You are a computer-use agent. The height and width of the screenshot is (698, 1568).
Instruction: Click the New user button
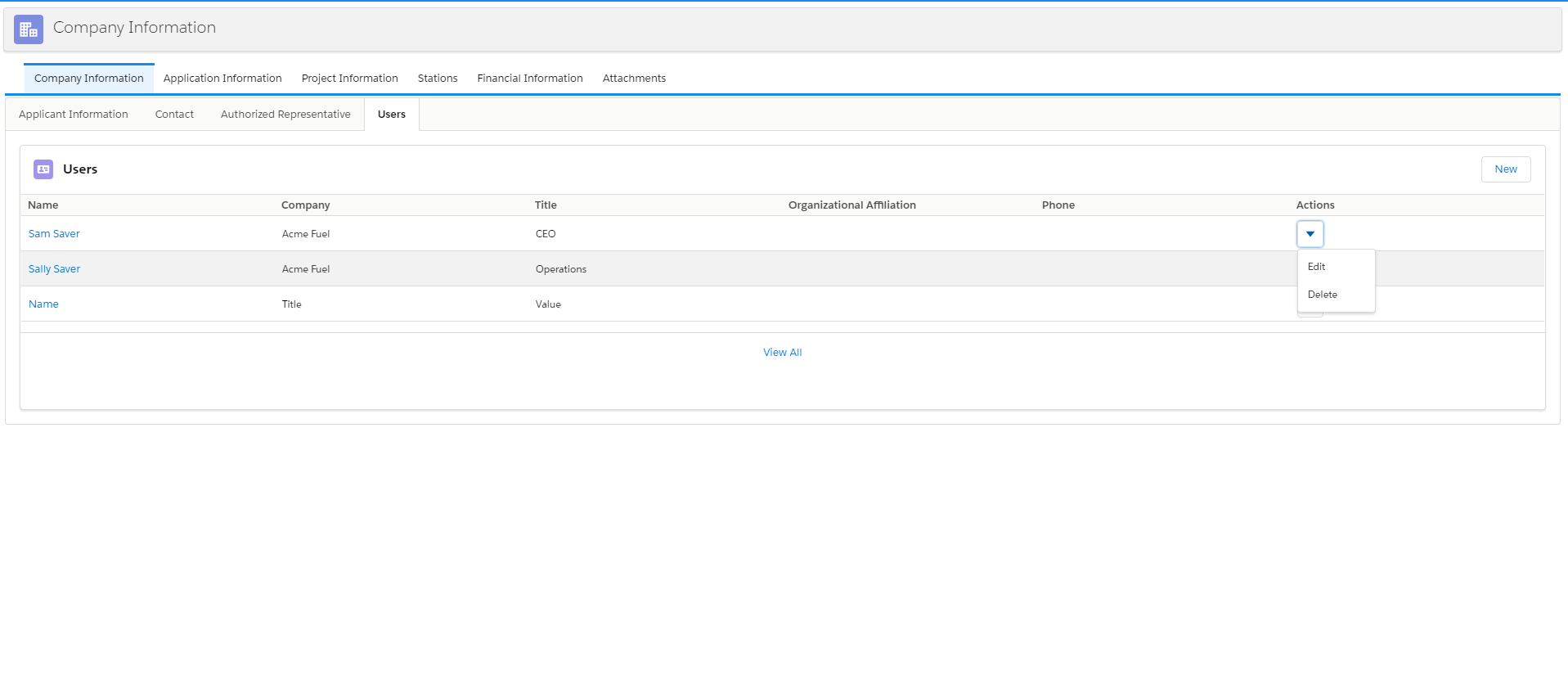click(x=1505, y=169)
